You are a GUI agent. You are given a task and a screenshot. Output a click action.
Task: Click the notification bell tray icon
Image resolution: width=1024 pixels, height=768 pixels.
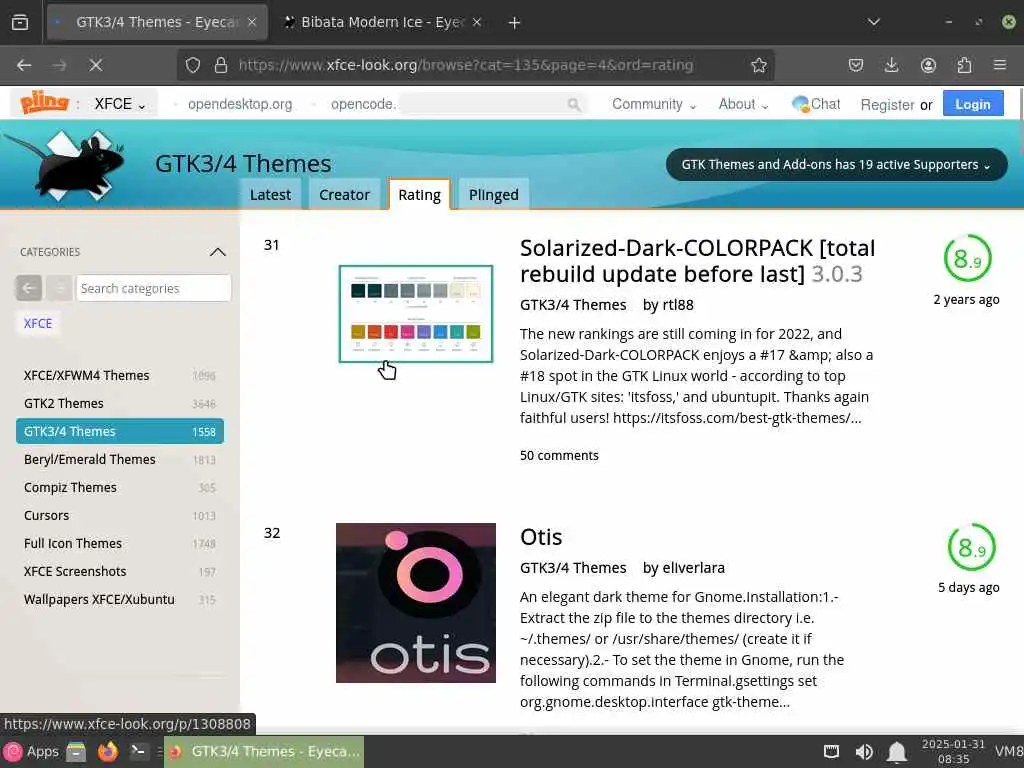tap(897, 752)
